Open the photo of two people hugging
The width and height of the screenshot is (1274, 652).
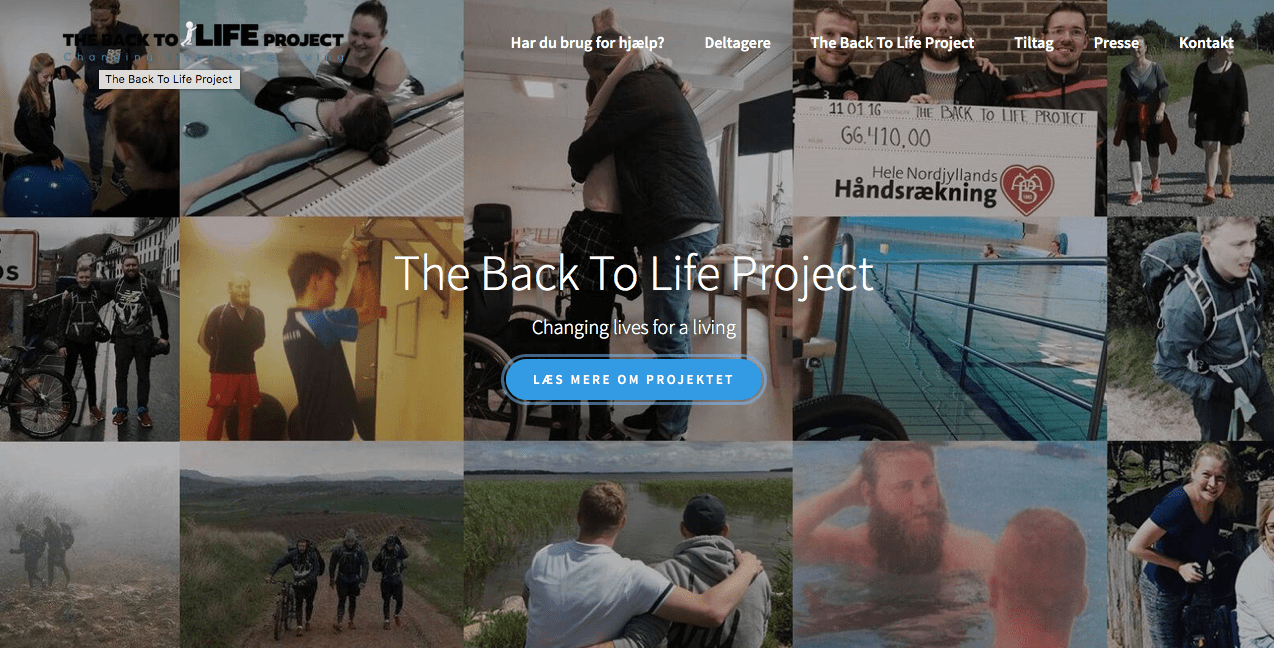628,220
